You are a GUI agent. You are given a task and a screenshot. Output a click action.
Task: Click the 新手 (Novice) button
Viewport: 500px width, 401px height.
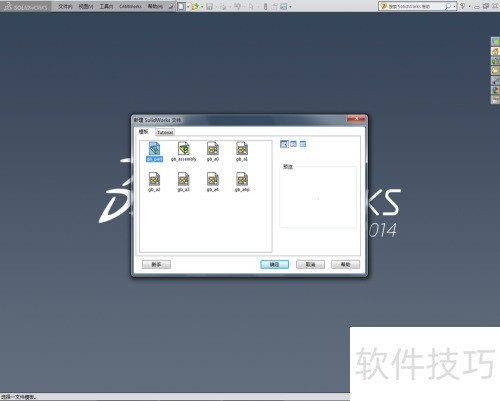[x=156, y=264]
